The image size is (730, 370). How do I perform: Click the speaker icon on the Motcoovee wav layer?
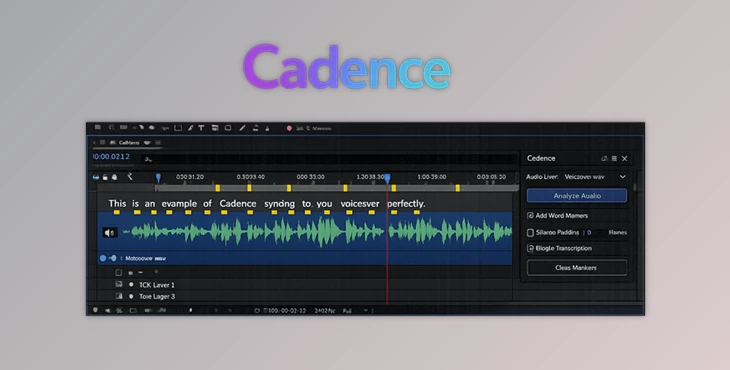pyautogui.click(x=113, y=258)
